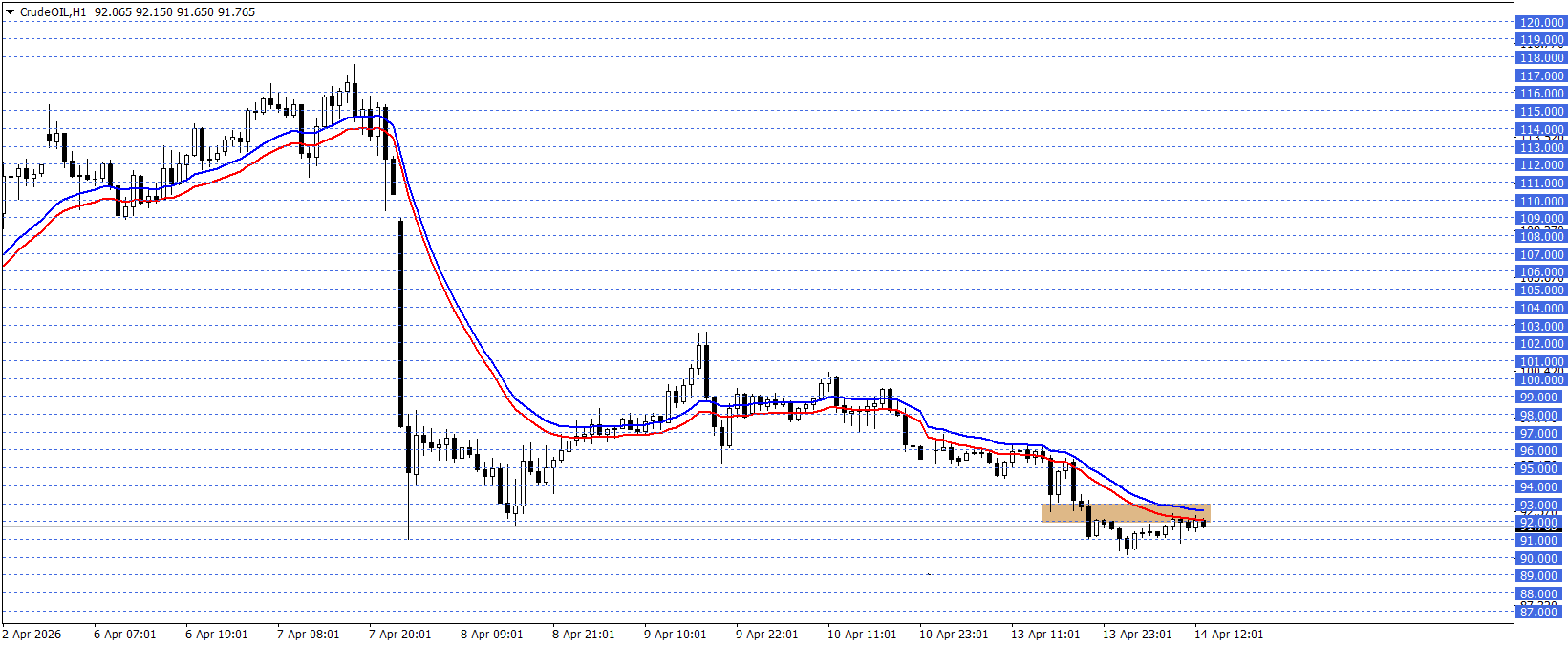Click the 120.000 price scale label

(1541, 22)
